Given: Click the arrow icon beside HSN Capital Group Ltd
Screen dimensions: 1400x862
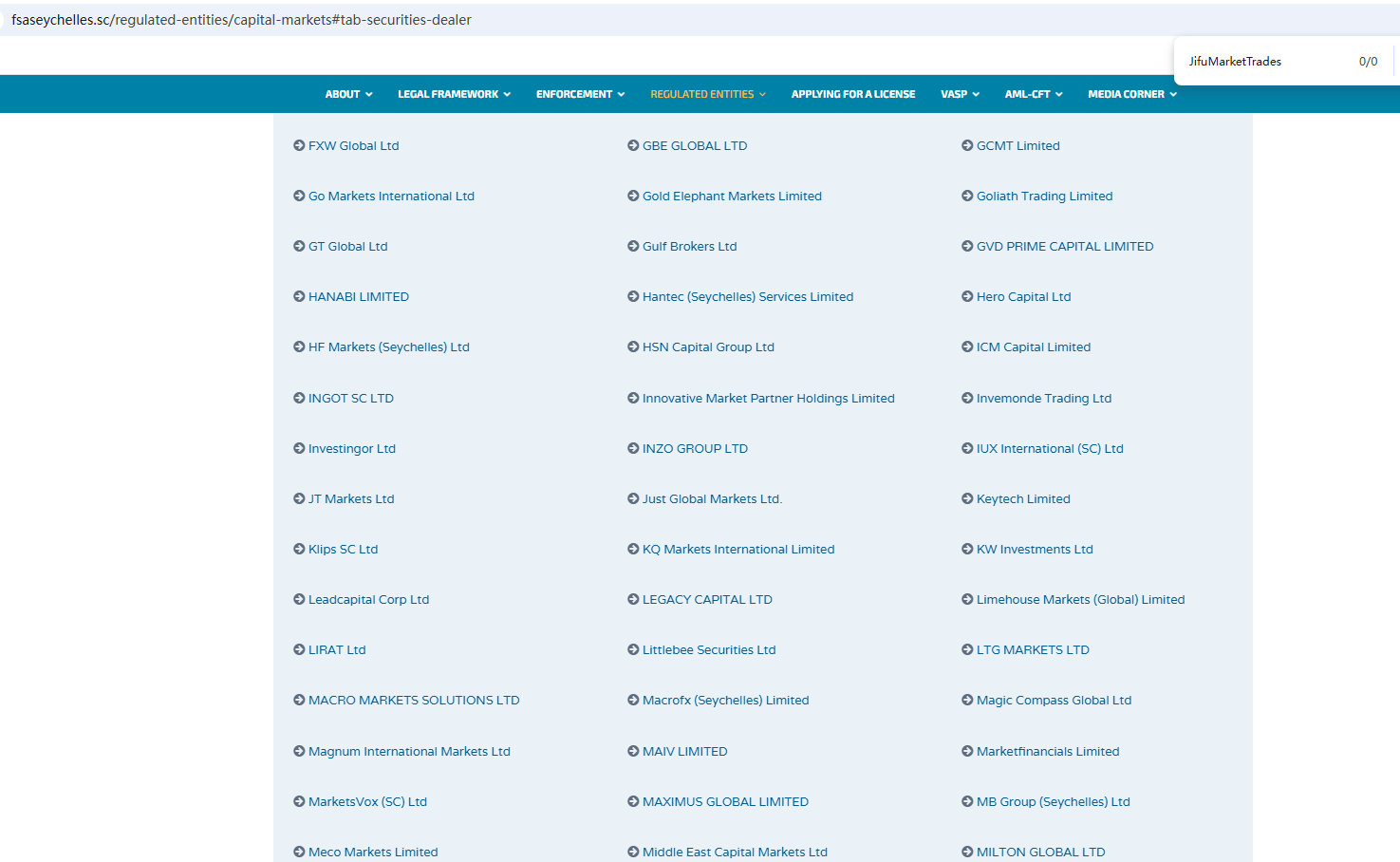Looking at the screenshot, I should click(x=633, y=347).
